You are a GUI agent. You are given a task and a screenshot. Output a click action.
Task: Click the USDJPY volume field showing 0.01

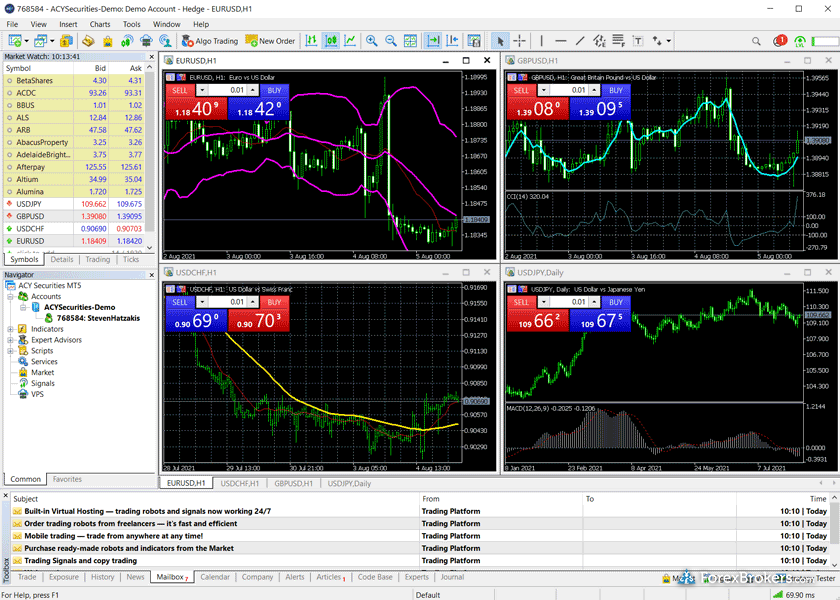(569, 302)
